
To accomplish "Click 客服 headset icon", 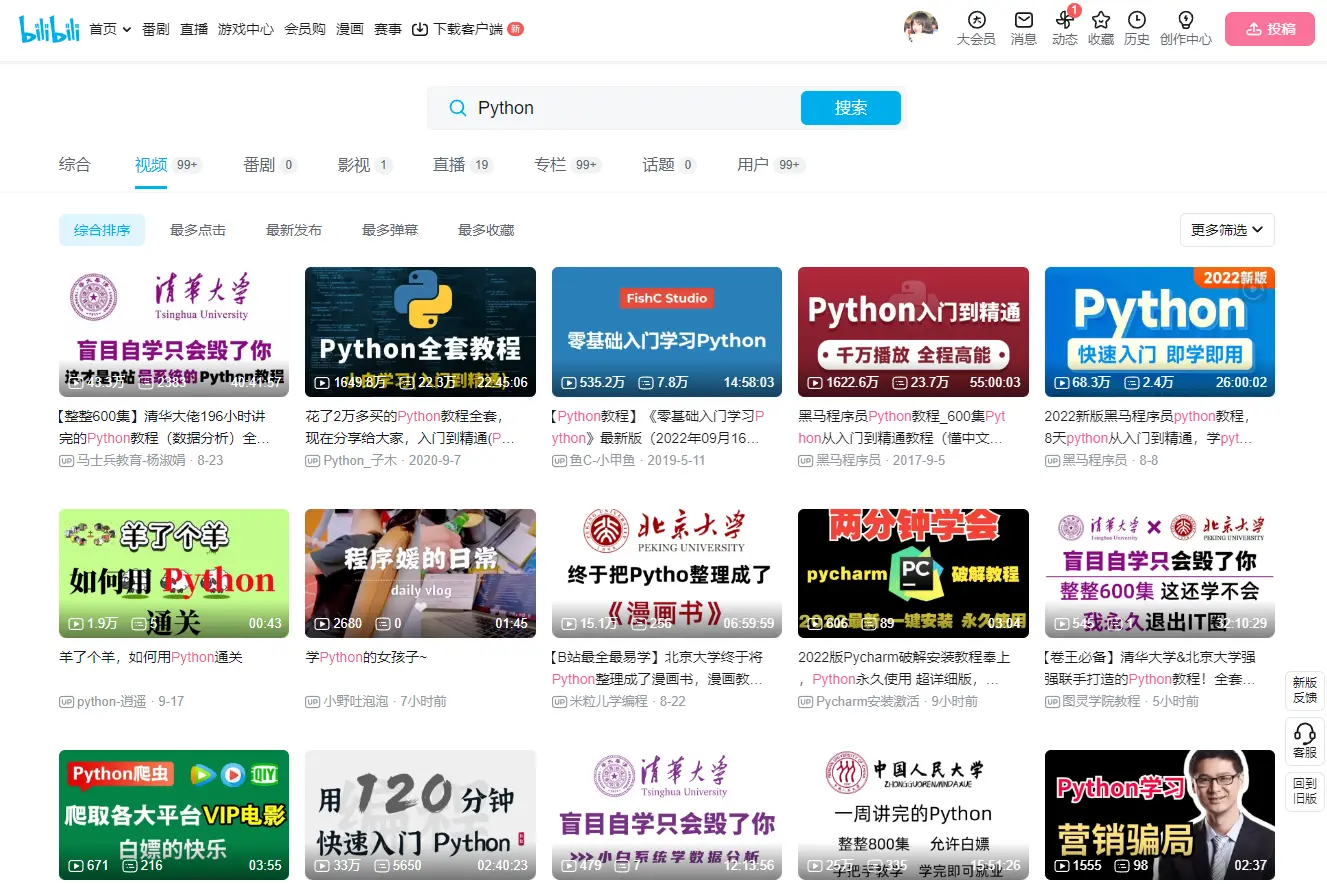I will pos(1304,741).
